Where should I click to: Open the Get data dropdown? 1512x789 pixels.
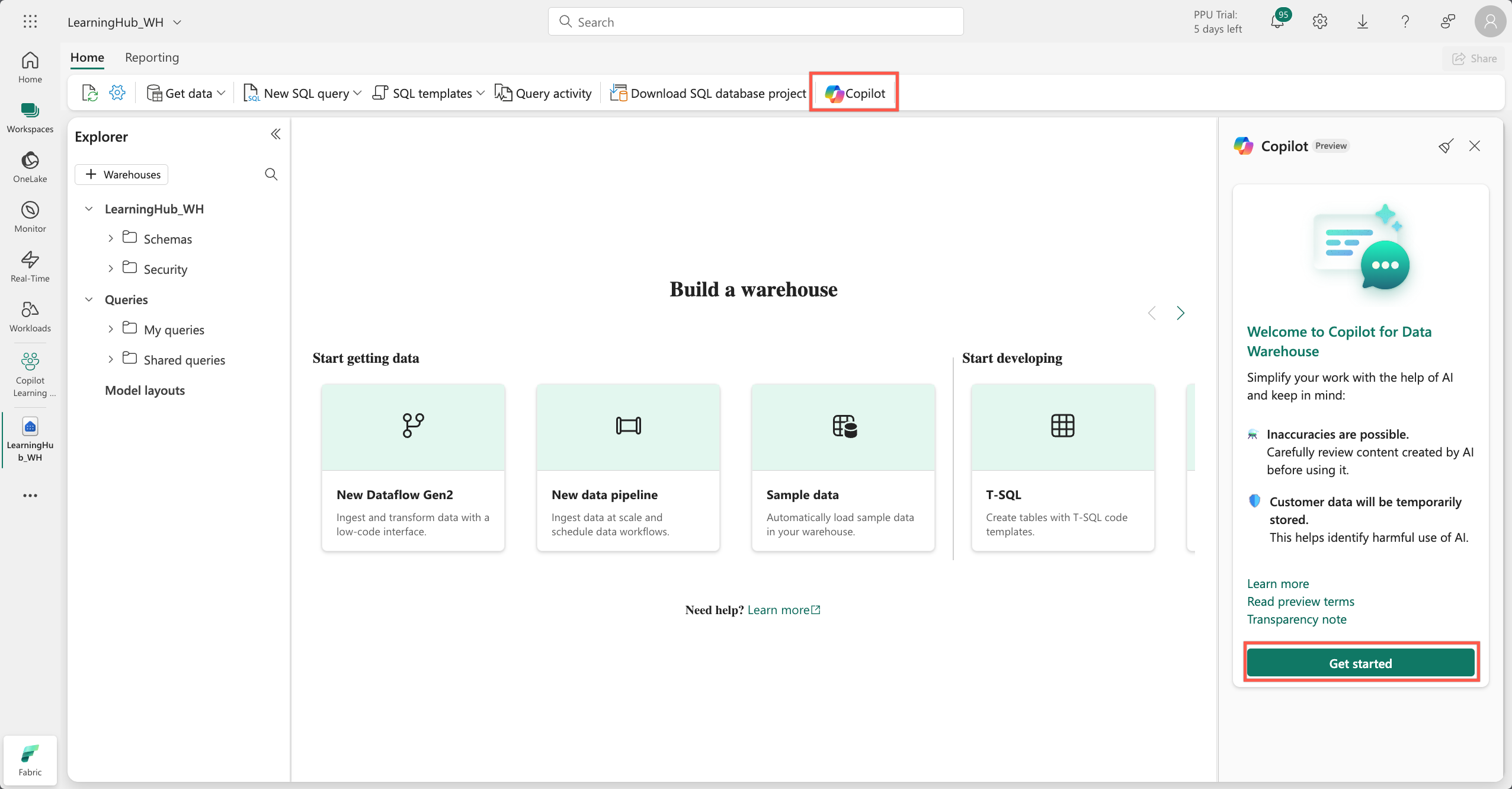(x=186, y=93)
